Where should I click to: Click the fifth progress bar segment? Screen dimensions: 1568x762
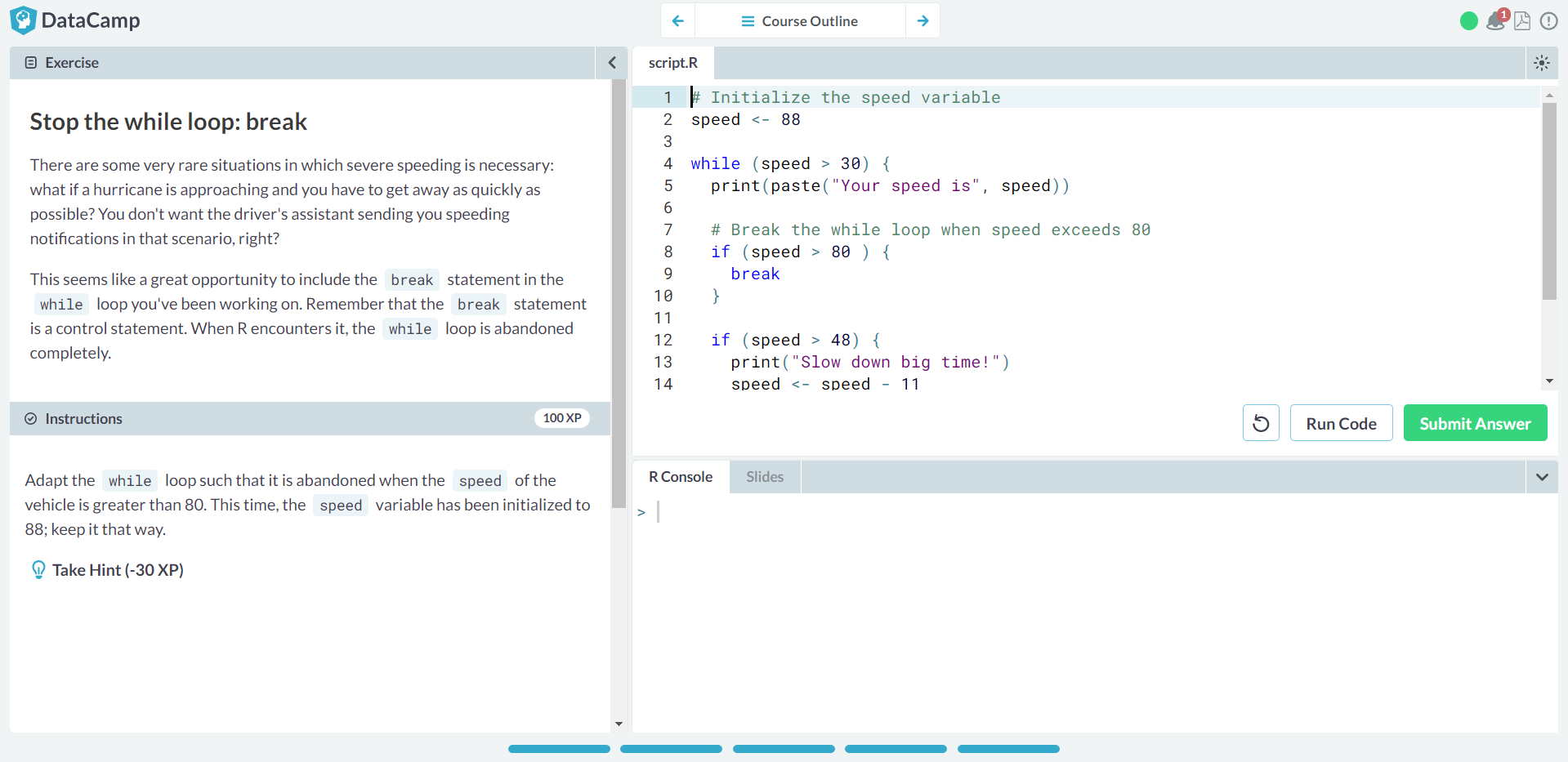(x=1008, y=749)
